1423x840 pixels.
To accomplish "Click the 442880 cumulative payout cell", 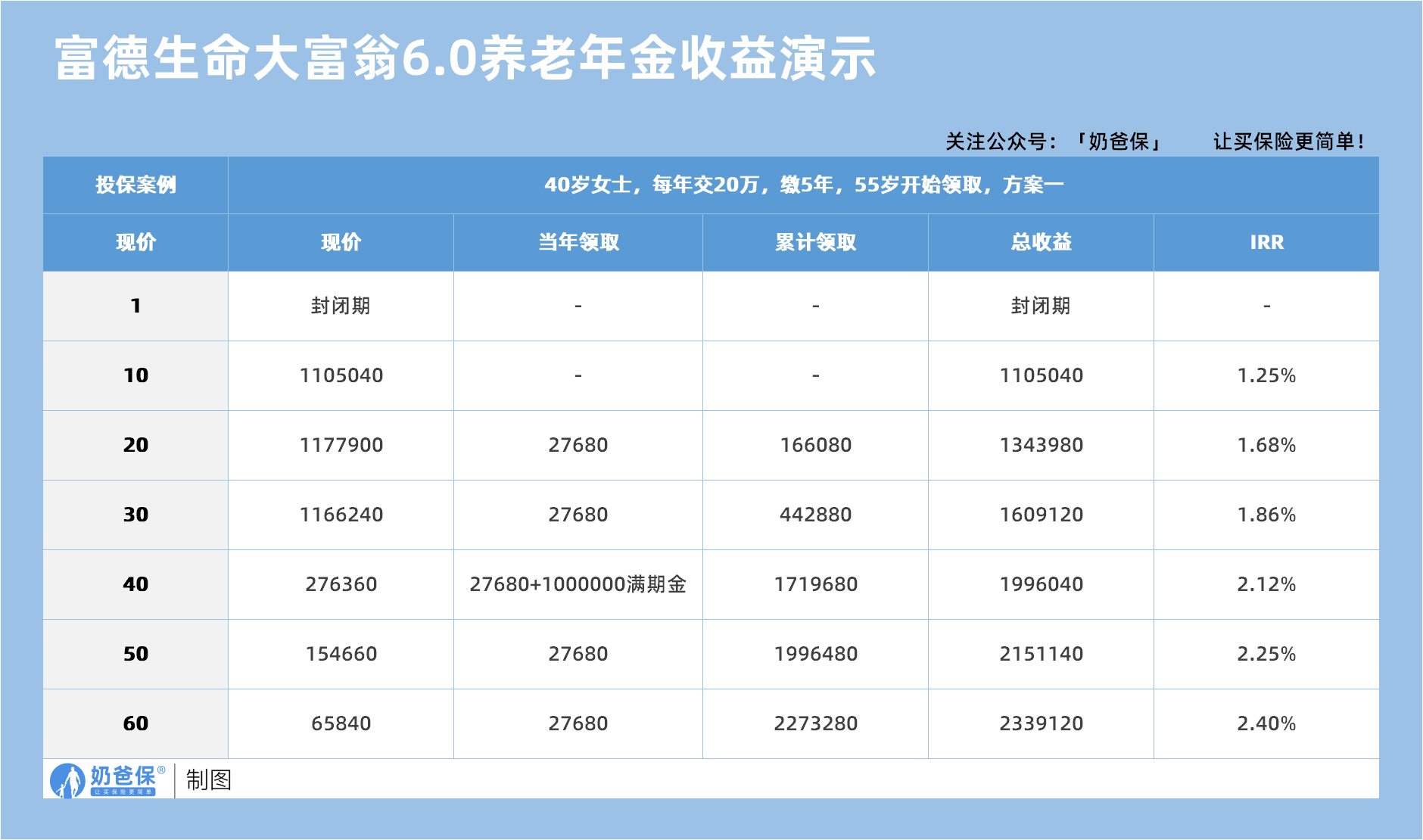I will coord(815,515).
